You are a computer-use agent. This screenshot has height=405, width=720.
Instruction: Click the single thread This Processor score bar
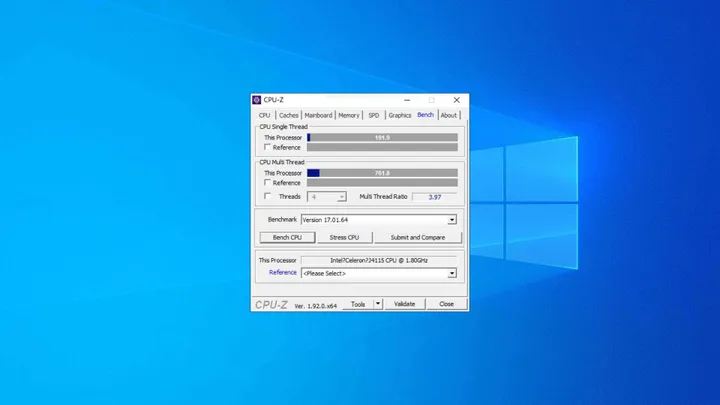coord(382,137)
